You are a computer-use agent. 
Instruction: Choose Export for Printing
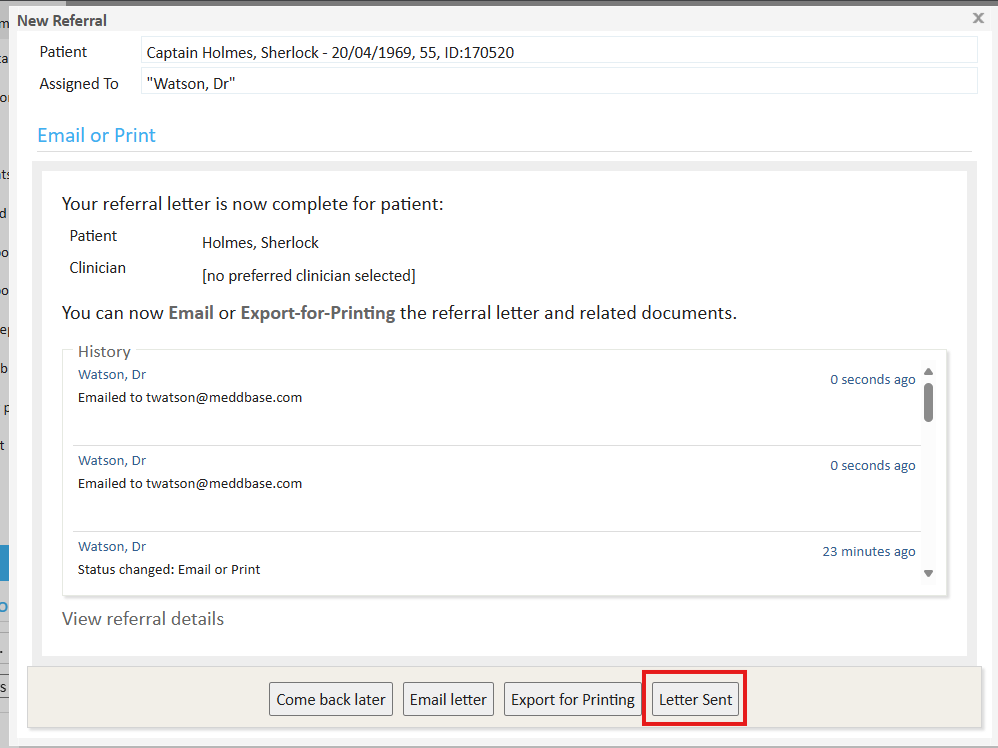pyautogui.click(x=573, y=700)
